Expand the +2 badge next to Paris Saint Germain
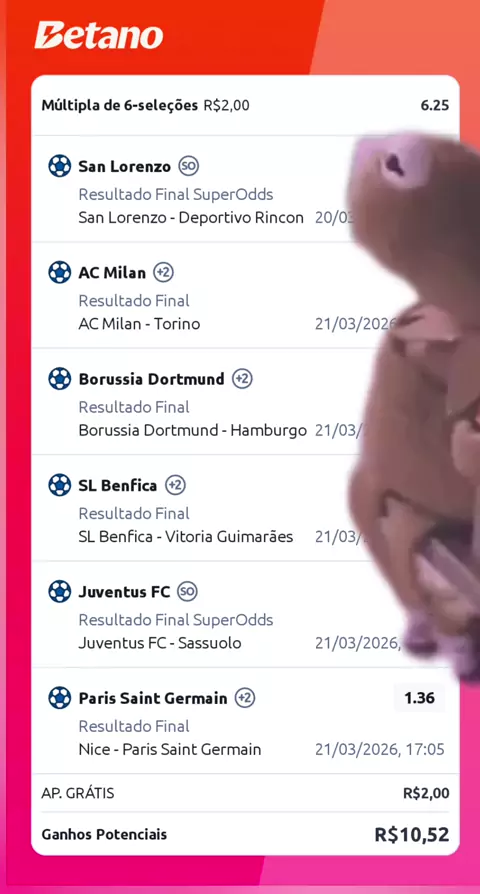The width and height of the screenshot is (480, 894). (245, 698)
